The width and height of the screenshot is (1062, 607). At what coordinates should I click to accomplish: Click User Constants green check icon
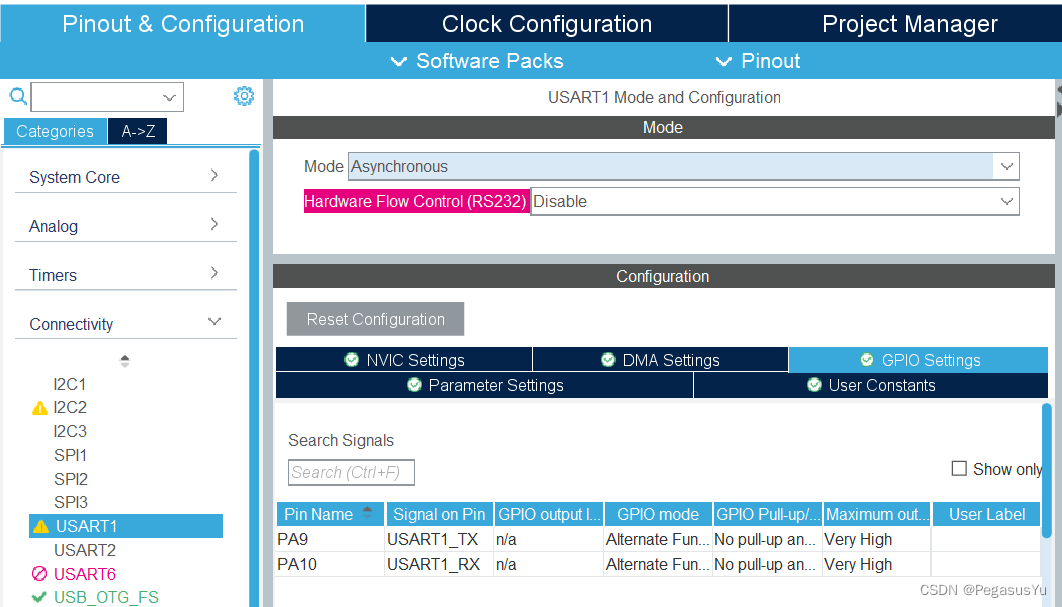814,385
